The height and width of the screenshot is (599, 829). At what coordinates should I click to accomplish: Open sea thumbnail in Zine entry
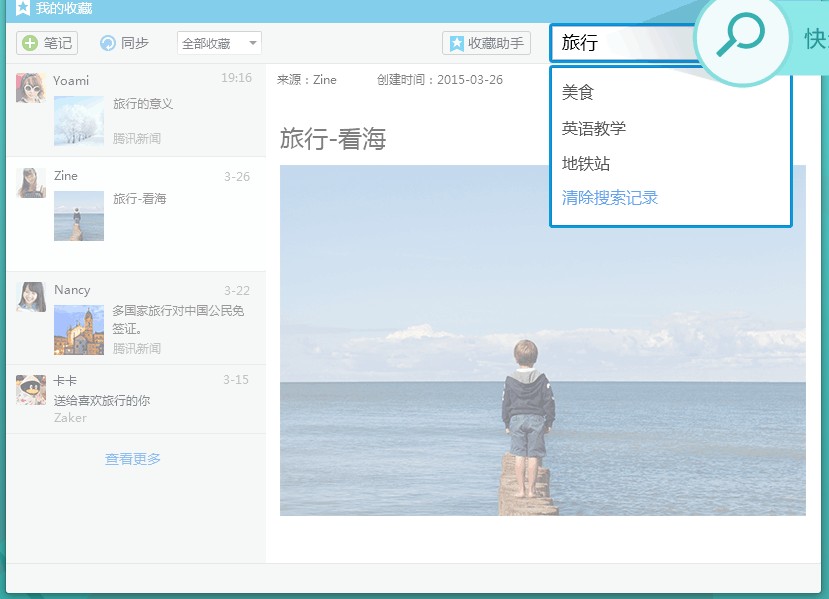pyautogui.click(x=79, y=216)
